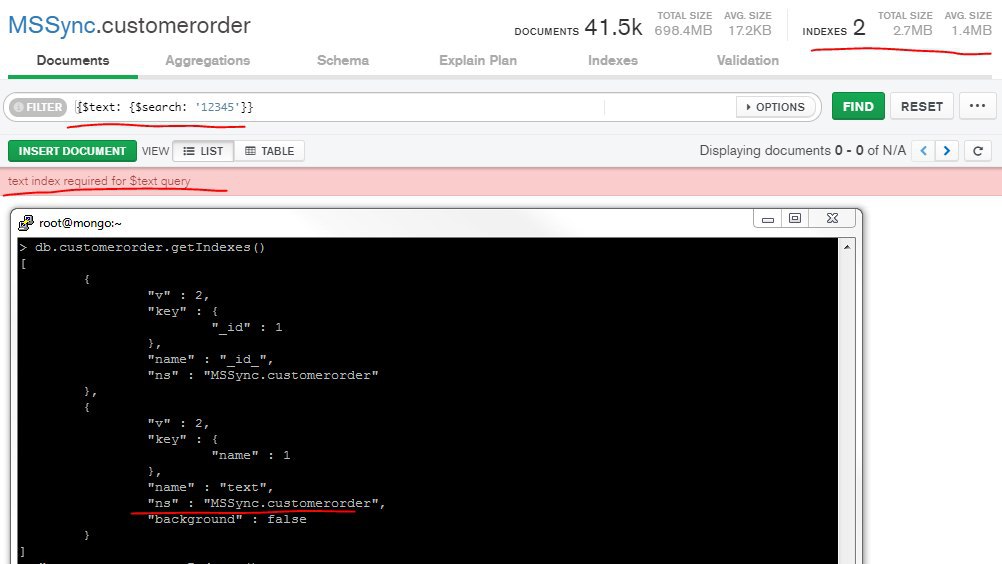Screen dimensions: 1002x564
Task: Click the FILTER label badge
Action: tap(38, 107)
